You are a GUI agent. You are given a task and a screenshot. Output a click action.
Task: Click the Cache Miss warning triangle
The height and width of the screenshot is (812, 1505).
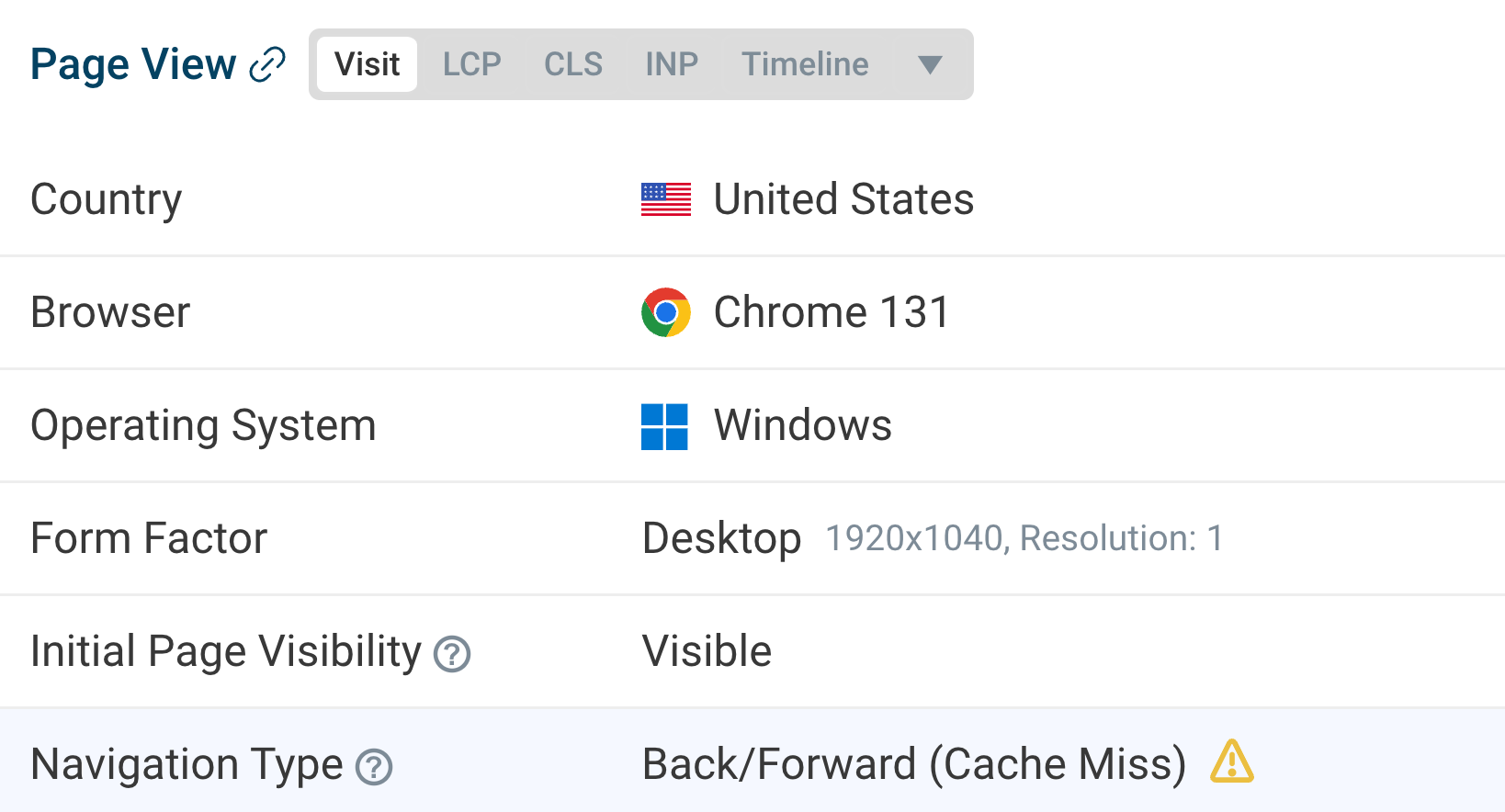tap(1232, 761)
